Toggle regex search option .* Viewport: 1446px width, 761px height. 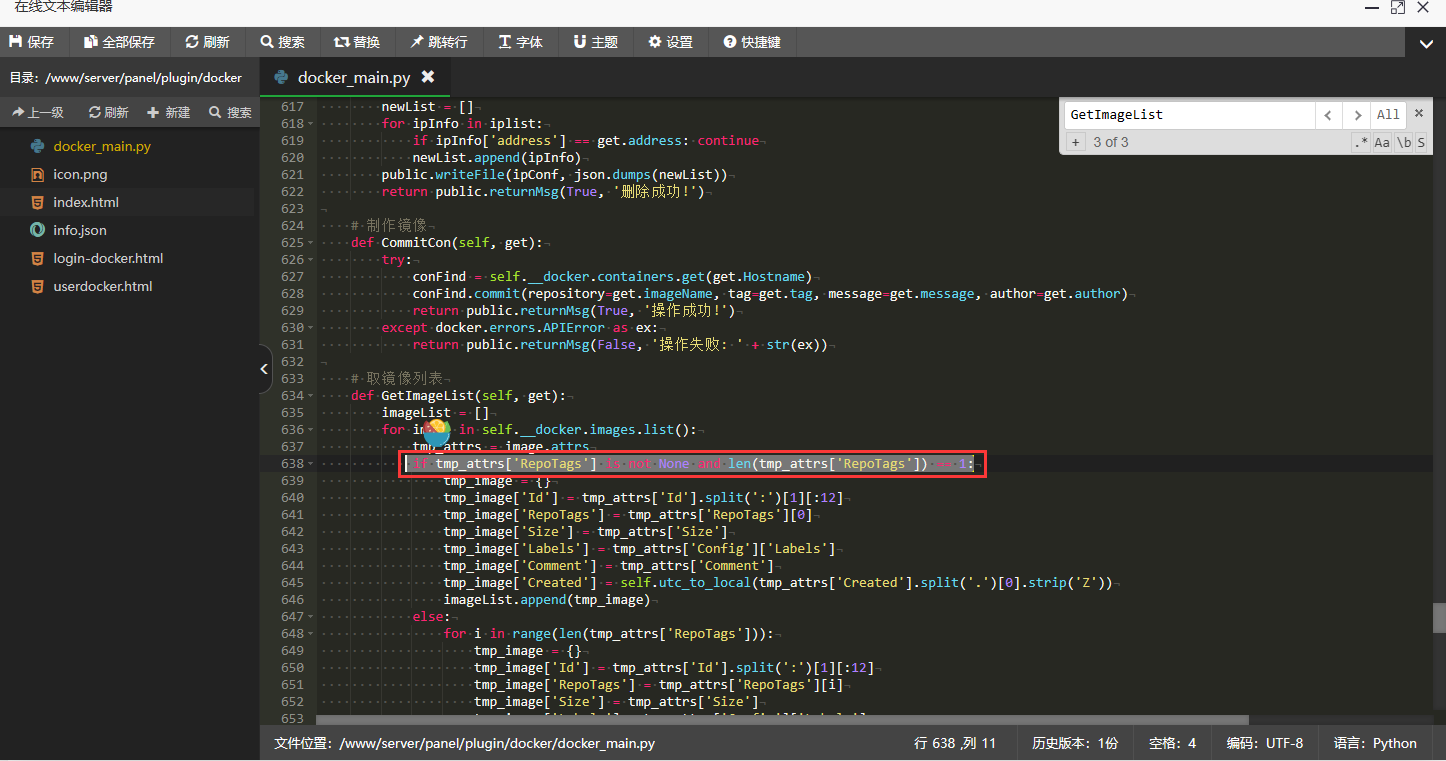tap(1361, 143)
